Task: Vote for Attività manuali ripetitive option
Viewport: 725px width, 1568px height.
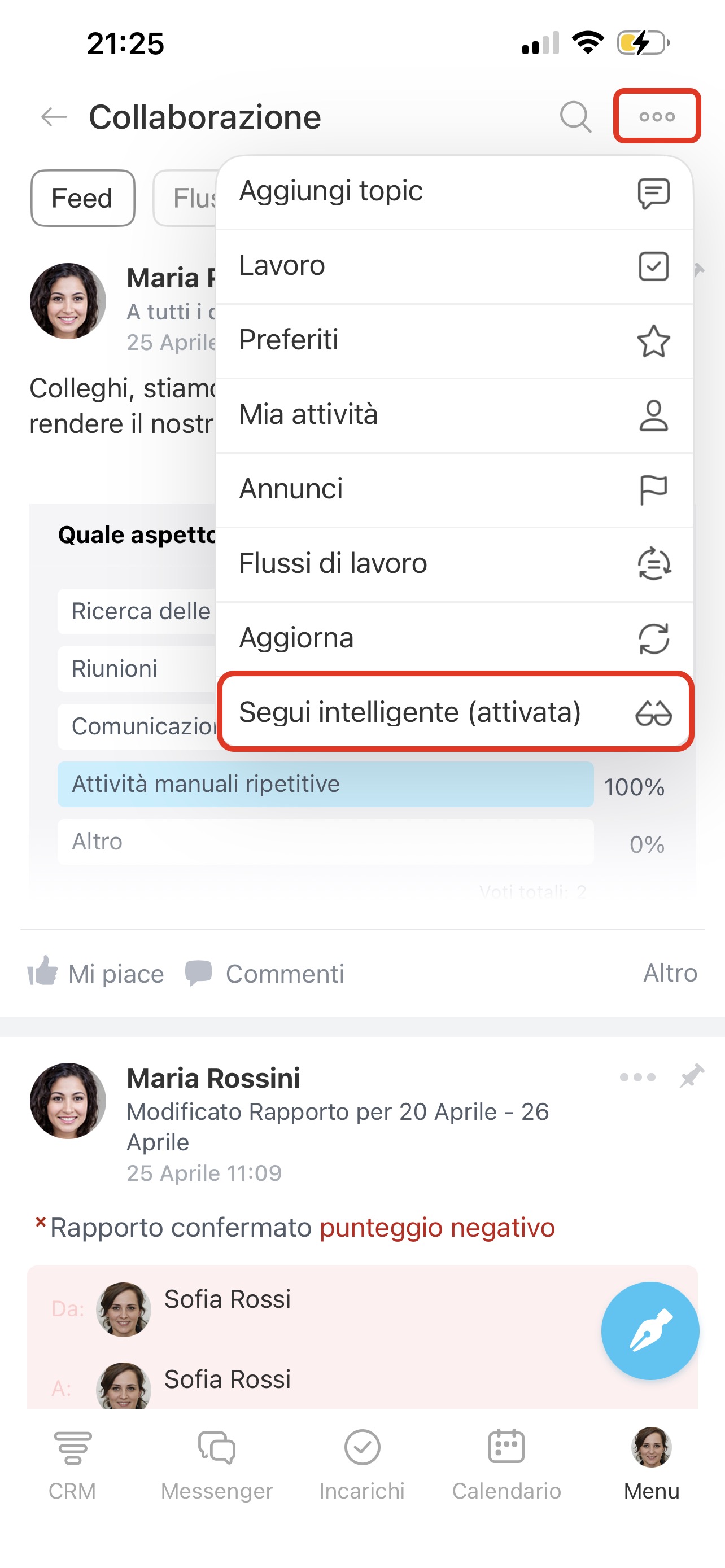Action: point(325,784)
